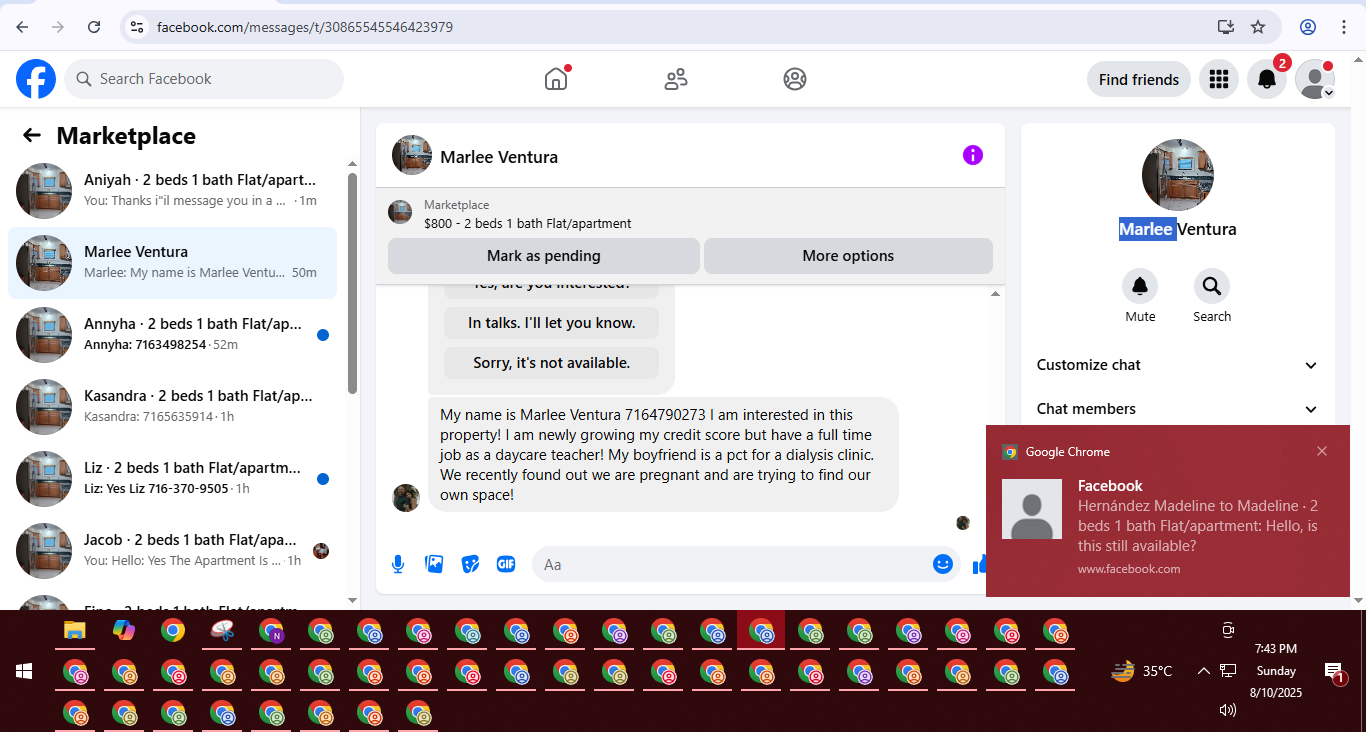The width and height of the screenshot is (1366, 732).
Task: Select reply 'In talks. I'll let you know.'
Action: 552,323
